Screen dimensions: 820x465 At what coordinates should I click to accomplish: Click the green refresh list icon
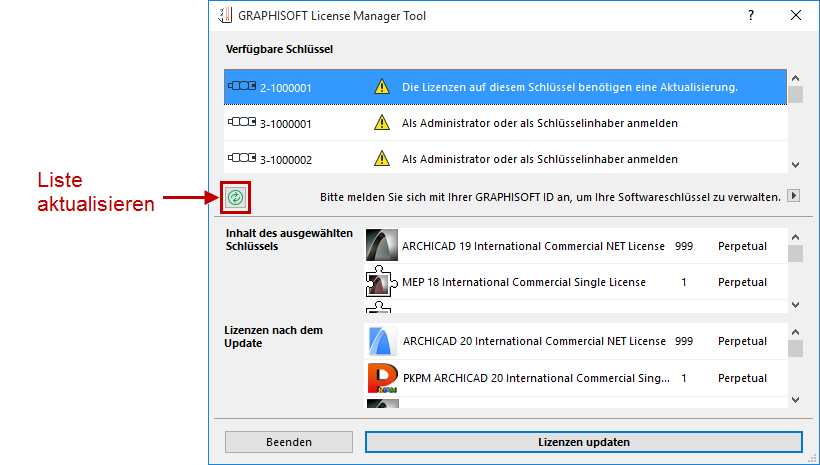coord(235,197)
